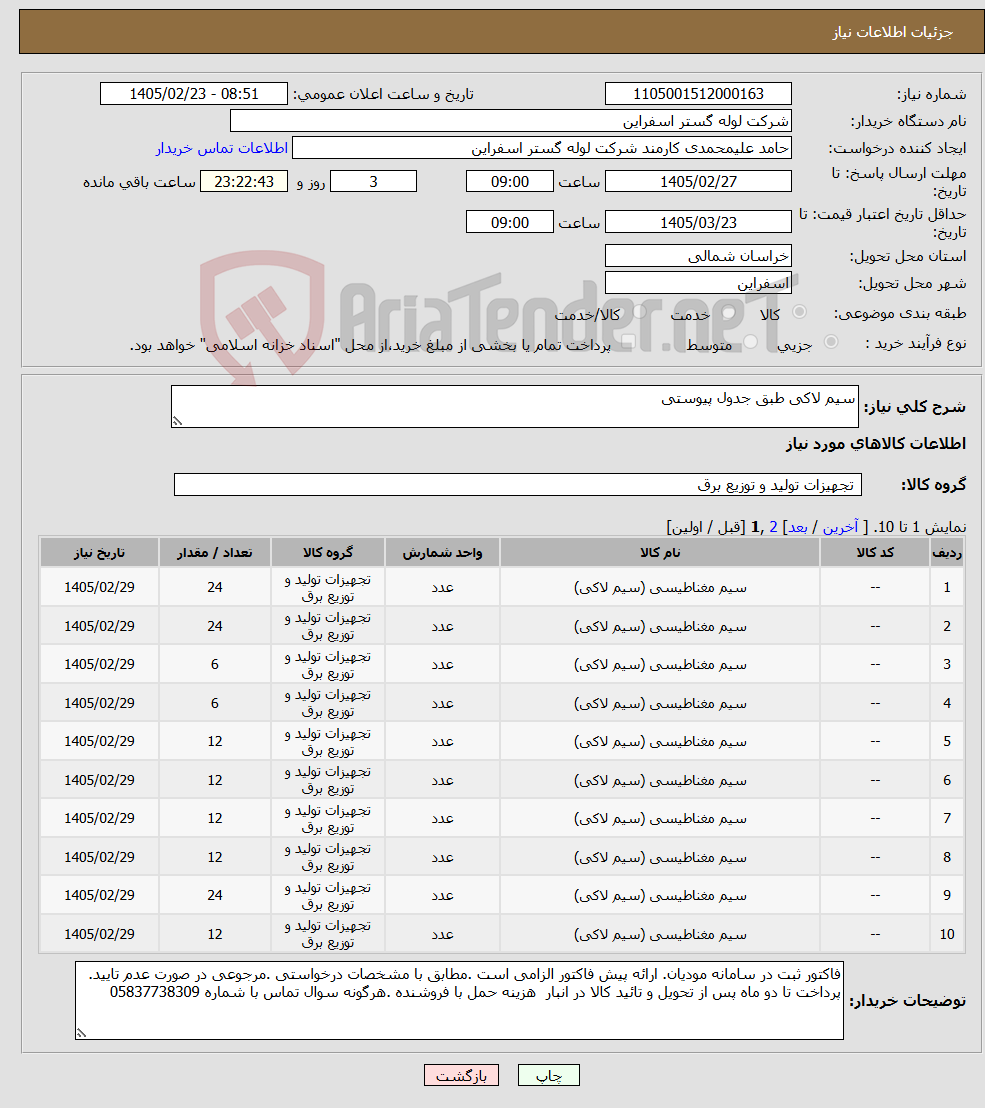Click the buyer organization name field

pyautogui.click(x=510, y=121)
